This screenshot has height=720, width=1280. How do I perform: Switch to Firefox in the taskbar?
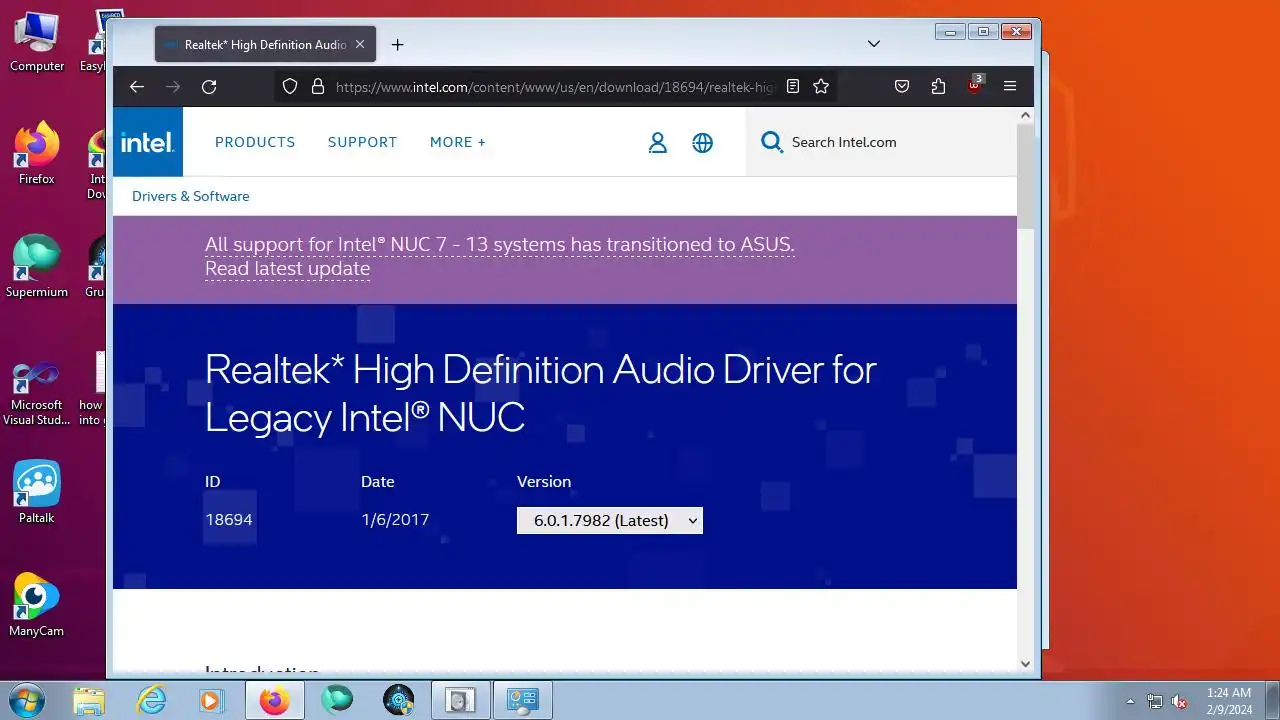[275, 700]
